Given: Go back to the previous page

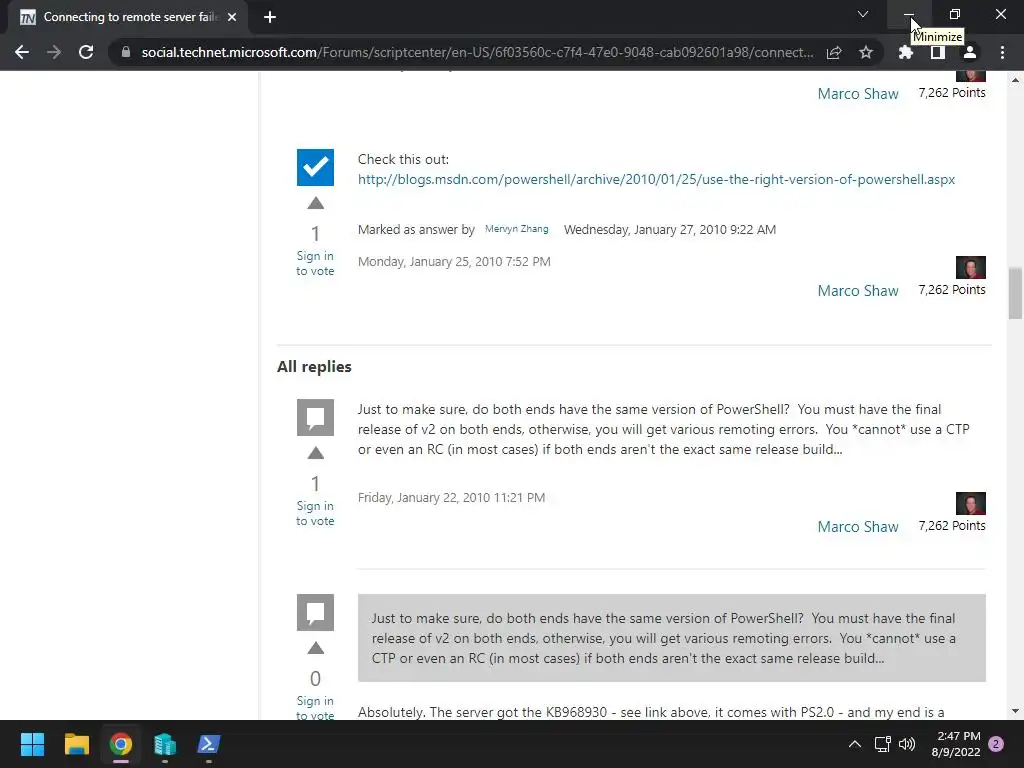Looking at the screenshot, I should click(x=22, y=52).
